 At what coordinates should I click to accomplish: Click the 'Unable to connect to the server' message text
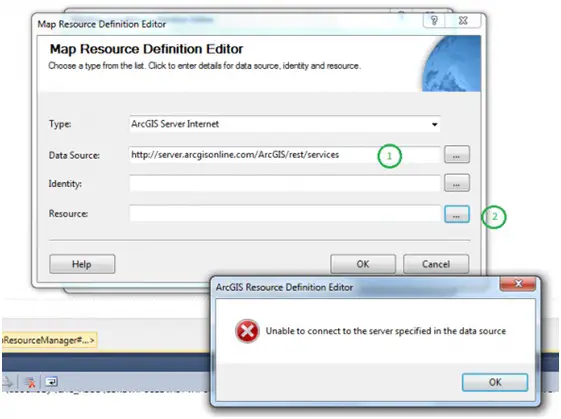tap(386, 331)
